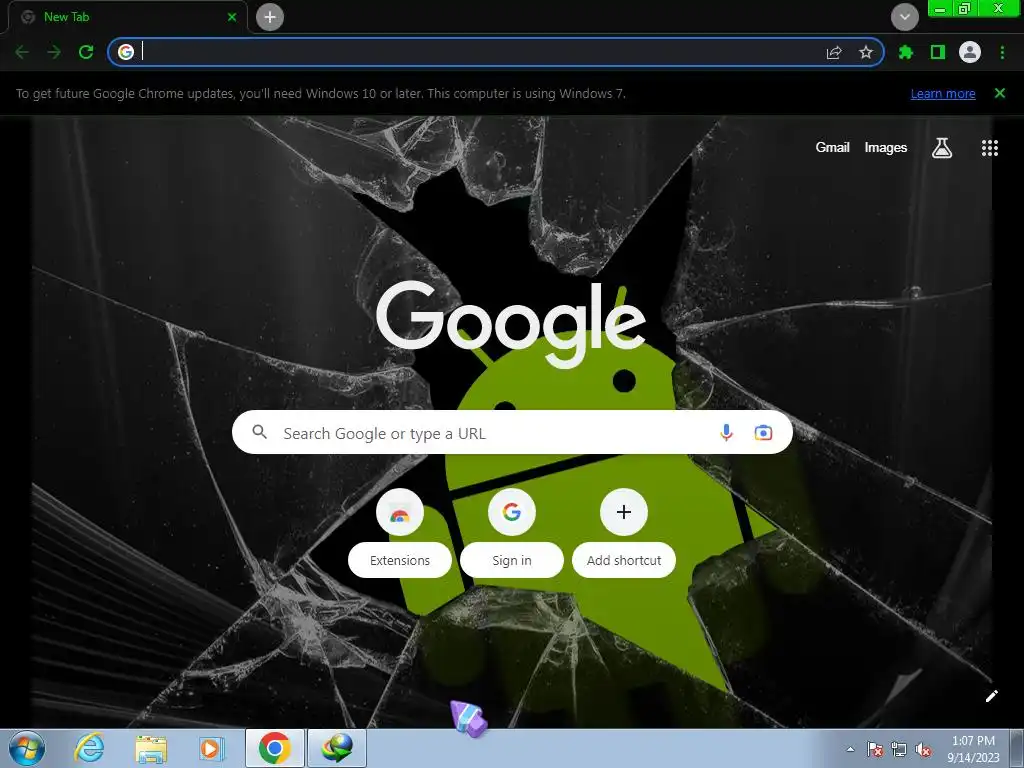This screenshot has height=768, width=1024.
Task: Click the Sign in shortcut label
Action: 512,560
